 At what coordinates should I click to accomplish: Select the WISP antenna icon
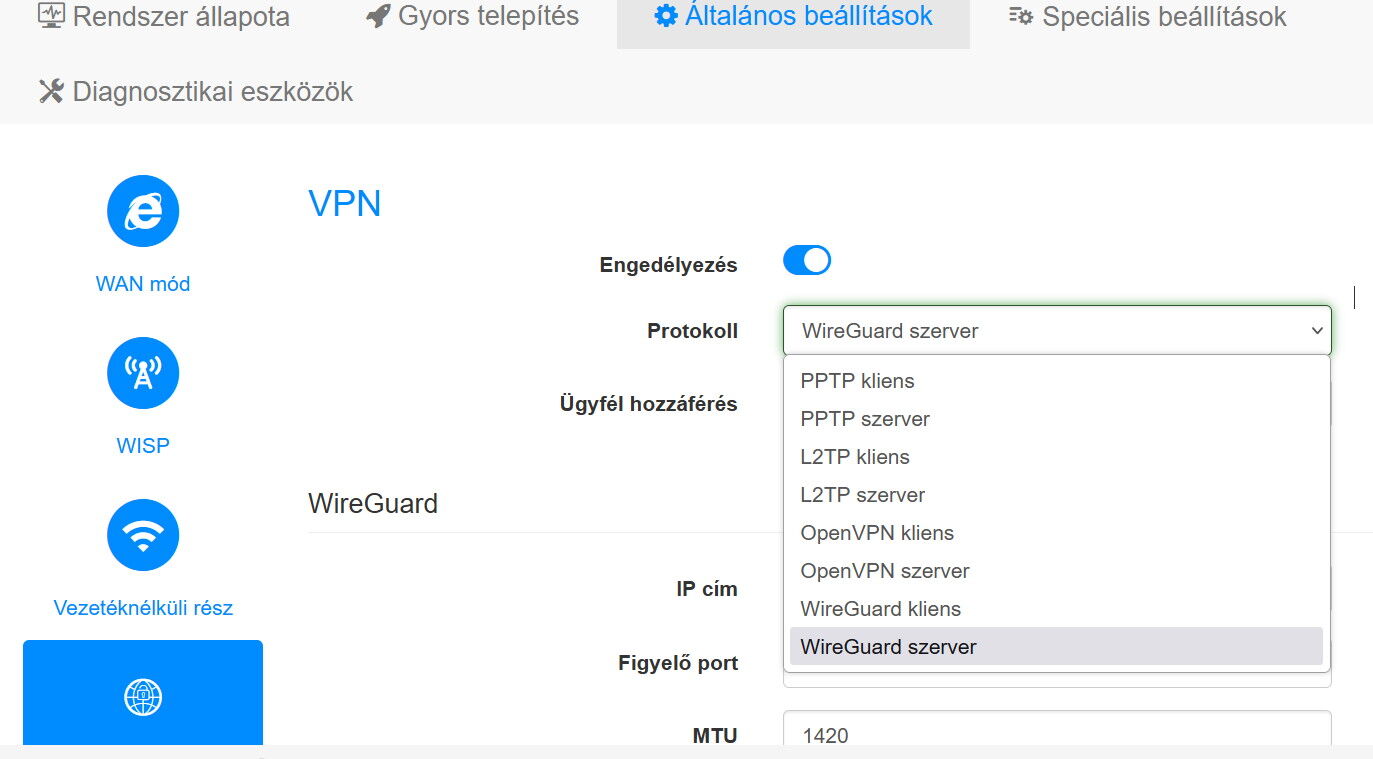coord(143,373)
